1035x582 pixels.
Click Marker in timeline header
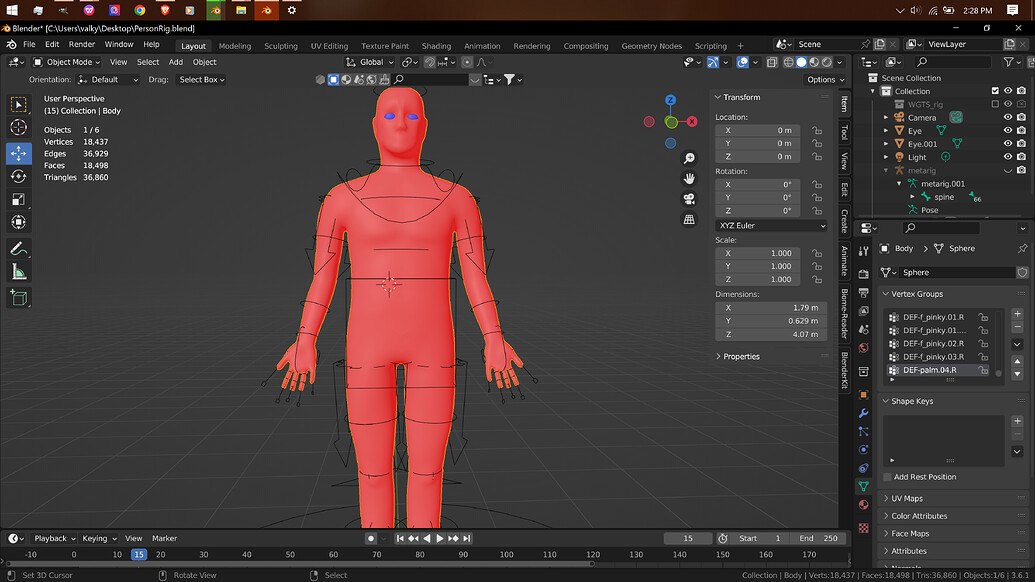(x=164, y=538)
